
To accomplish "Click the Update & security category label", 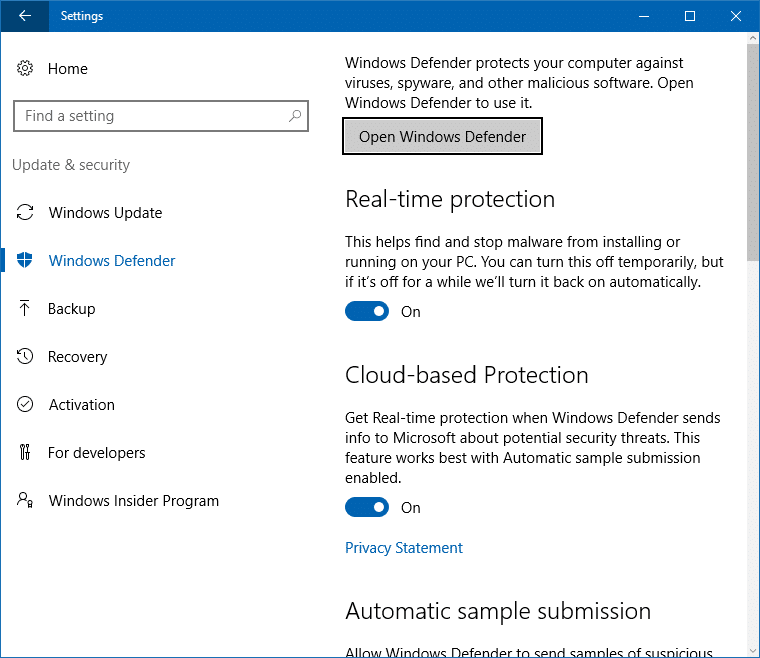I will [x=71, y=165].
